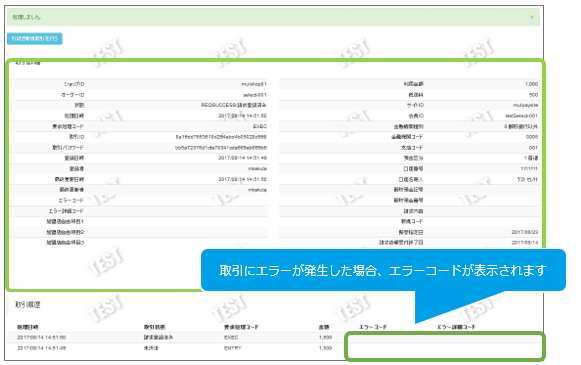The image size is (581, 365).
Task: Click EXEC in the details panel
Action: coord(260,126)
